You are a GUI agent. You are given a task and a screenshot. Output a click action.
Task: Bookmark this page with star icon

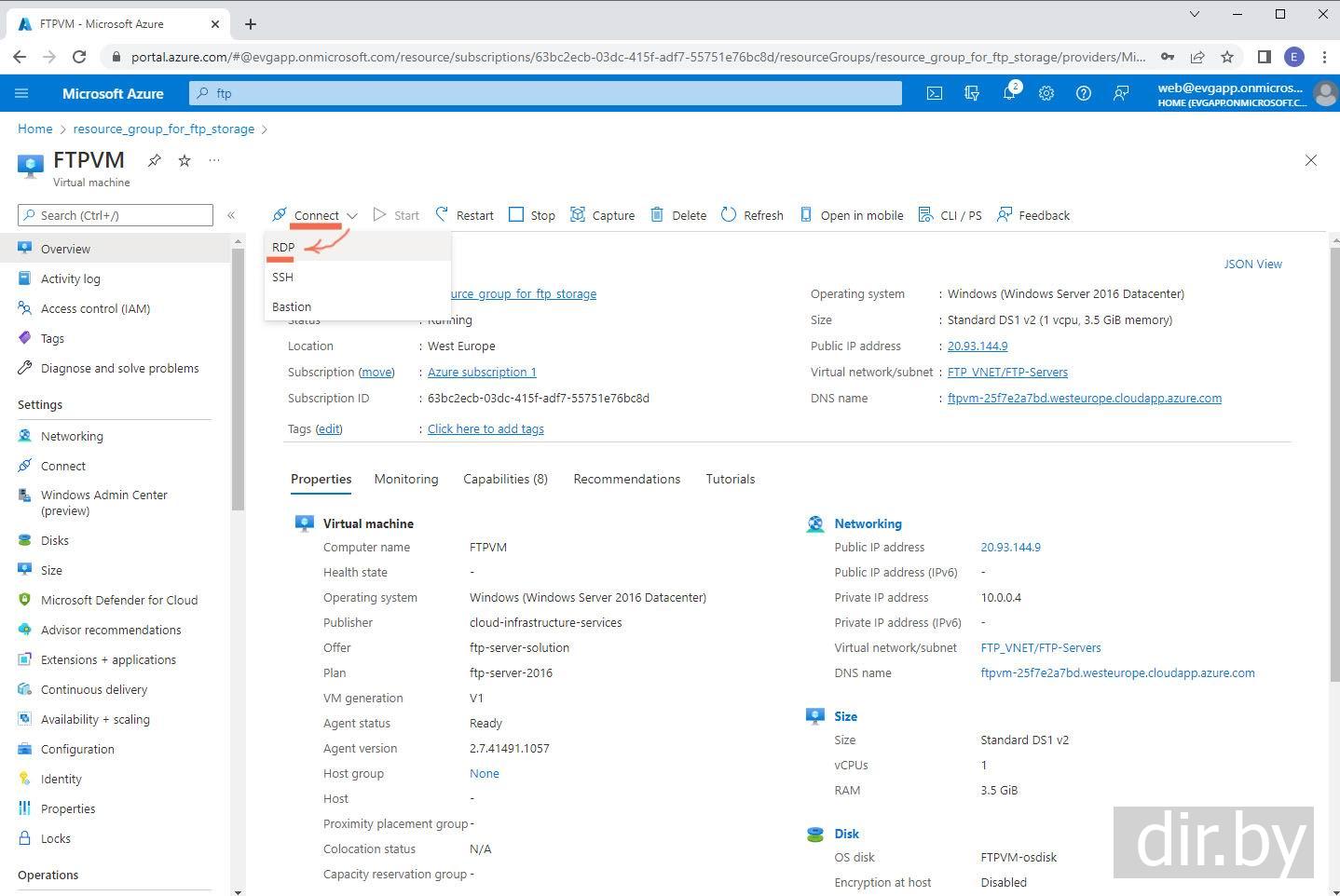pyautogui.click(x=1227, y=57)
